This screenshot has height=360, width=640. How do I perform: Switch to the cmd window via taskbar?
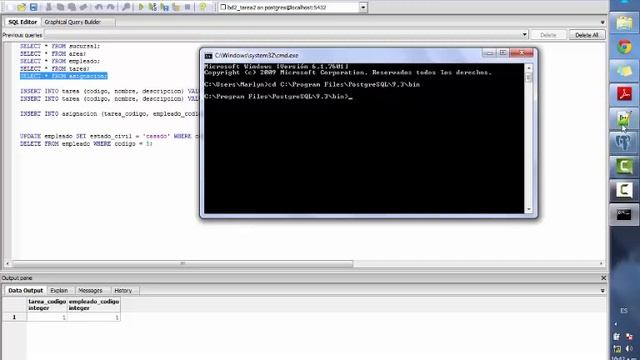coord(624,214)
